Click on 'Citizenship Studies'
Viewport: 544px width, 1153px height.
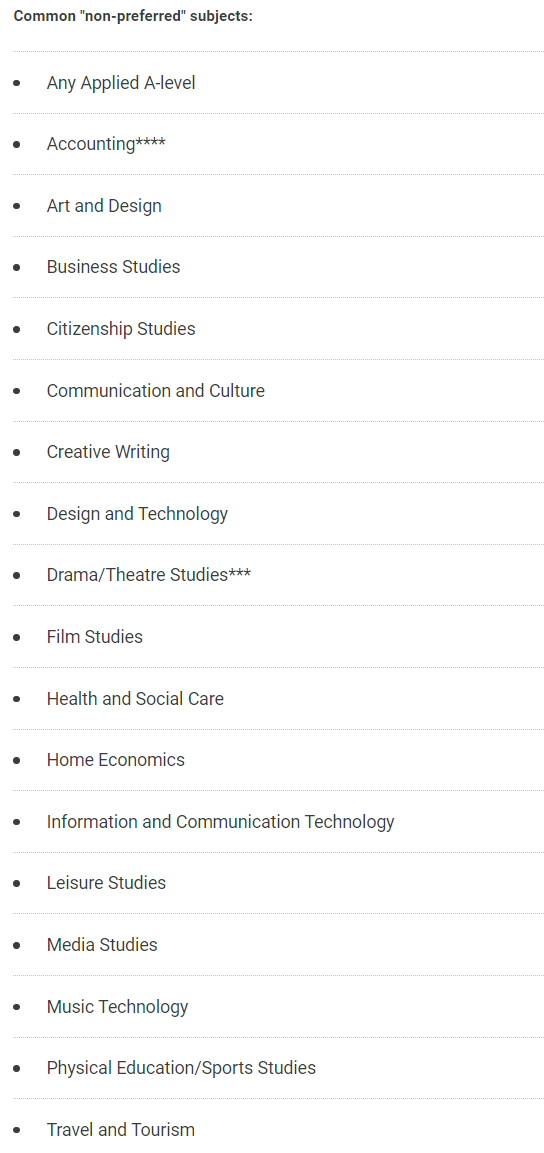pyautogui.click(x=121, y=329)
